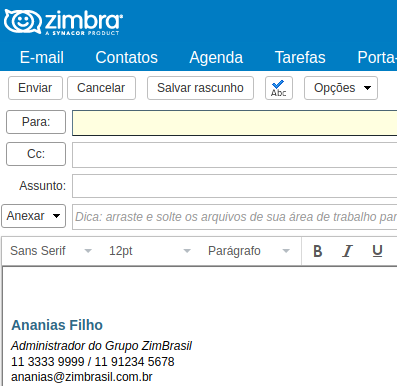Screen dimensions: 397x386
Task: Open the 12pt font size dropdown
Action: click(x=150, y=251)
